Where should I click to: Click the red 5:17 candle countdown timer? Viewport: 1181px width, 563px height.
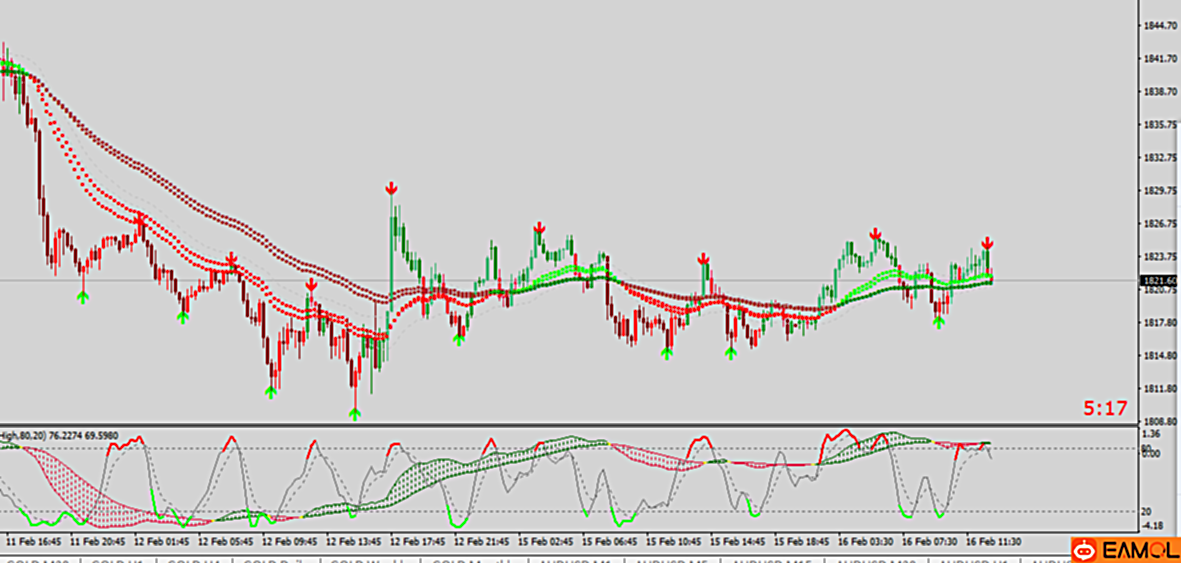[1106, 408]
